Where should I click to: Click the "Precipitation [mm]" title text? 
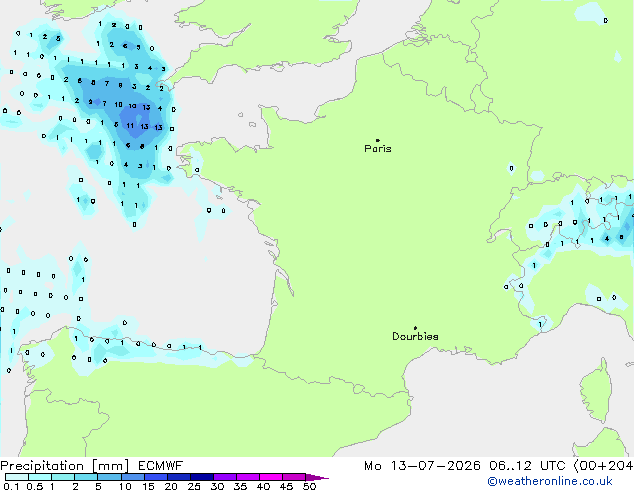pyautogui.click(x=65, y=466)
